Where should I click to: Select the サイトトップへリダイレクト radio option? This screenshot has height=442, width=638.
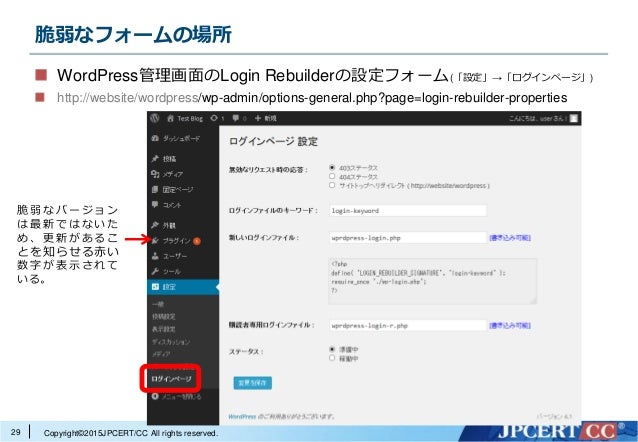coord(332,185)
